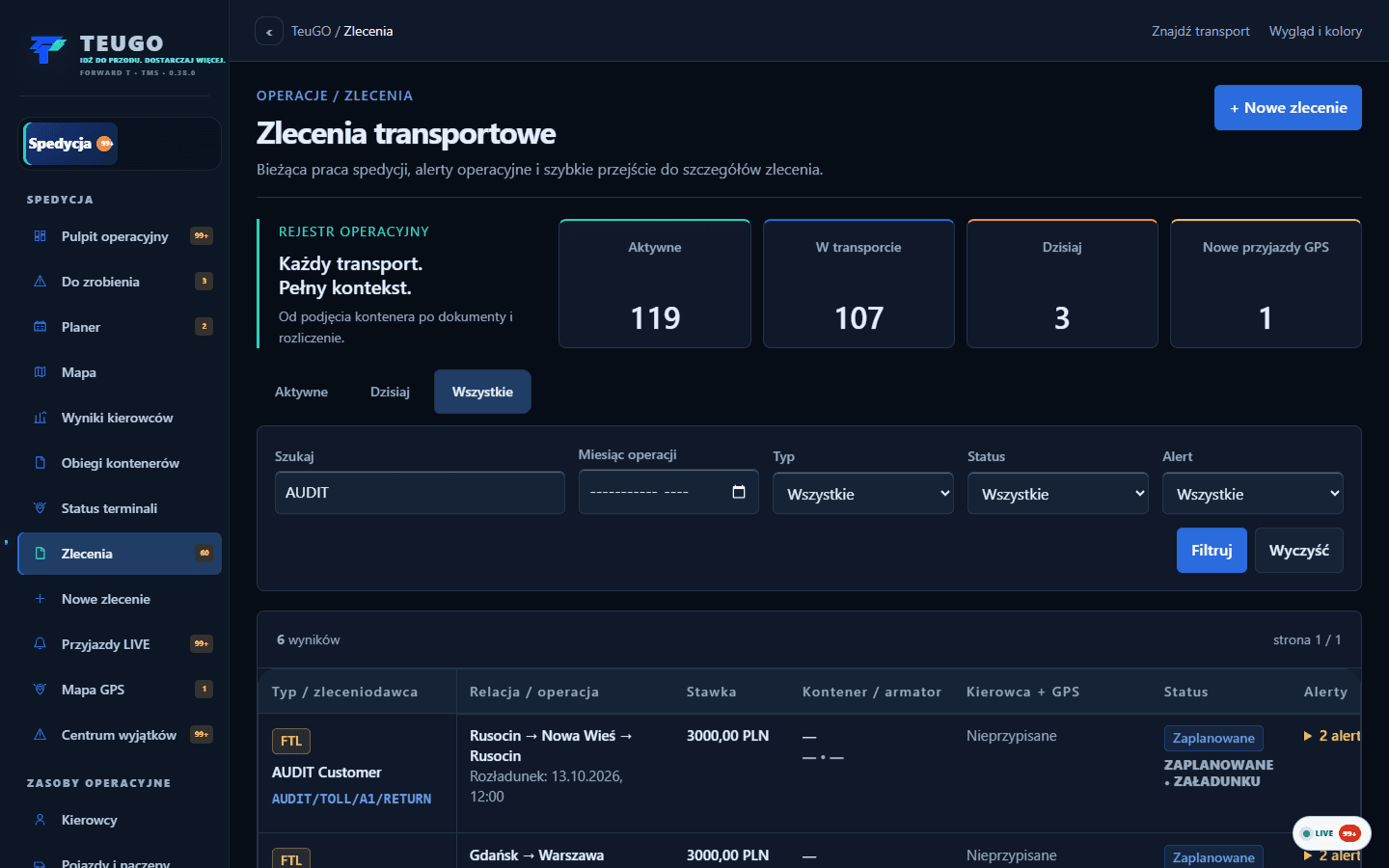This screenshot has width=1389, height=868.
Task: Open the Znajdź transport link
Action: coord(1200,31)
